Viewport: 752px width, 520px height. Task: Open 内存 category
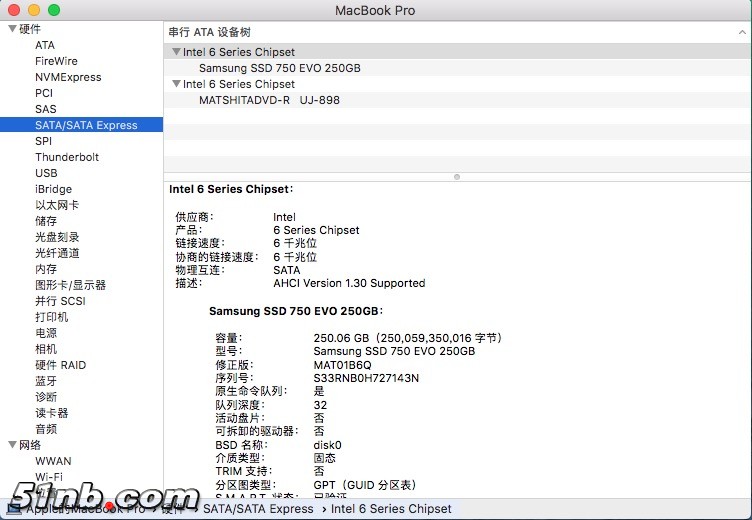click(46, 269)
